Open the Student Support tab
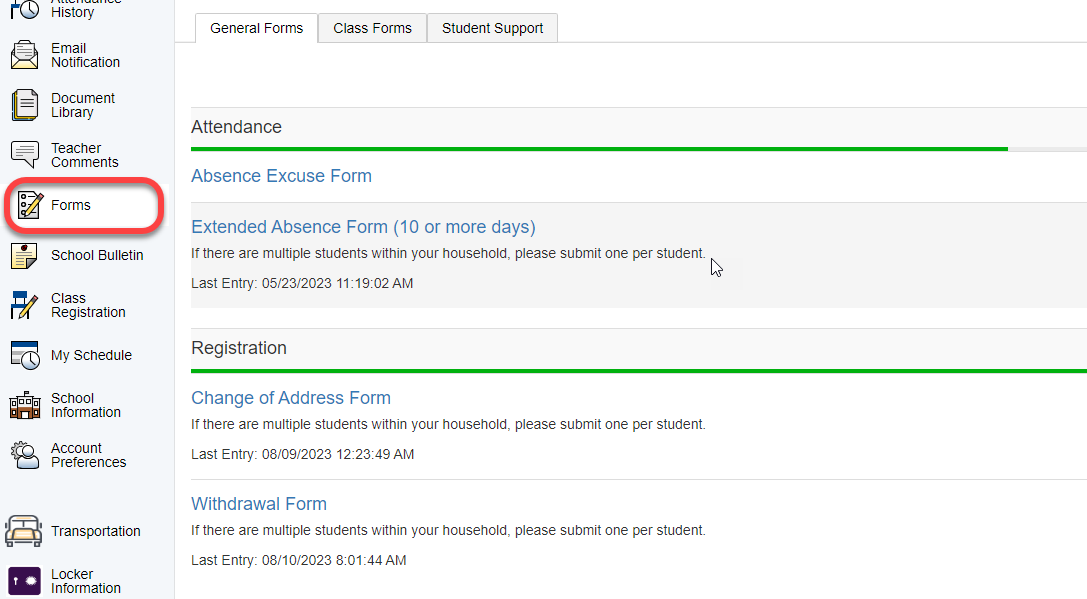The width and height of the screenshot is (1087, 599). pyautogui.click(x=492, y=28)
